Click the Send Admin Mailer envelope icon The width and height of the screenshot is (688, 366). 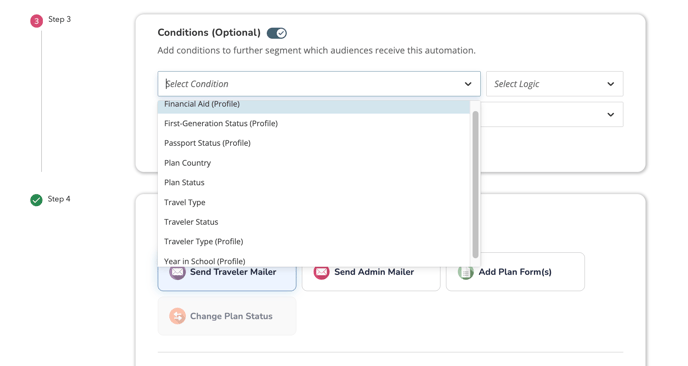(x=321, y=272)
